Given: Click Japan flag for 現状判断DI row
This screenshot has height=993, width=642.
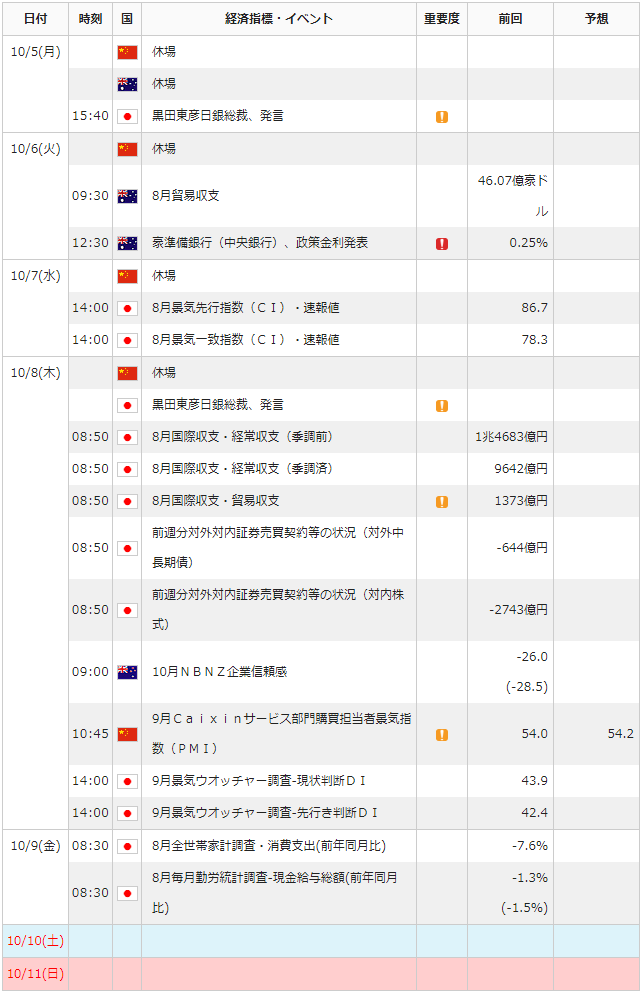Looking at the screenshot, I should [x=127, y=781].
